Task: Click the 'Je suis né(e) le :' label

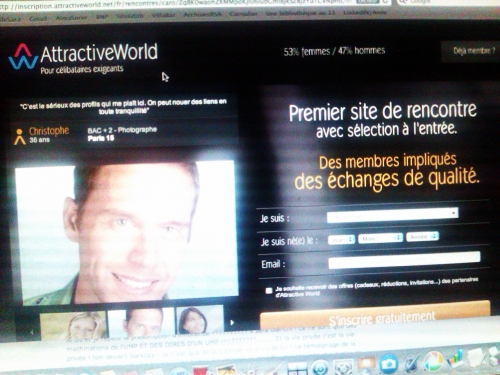Action: [289, 241]
